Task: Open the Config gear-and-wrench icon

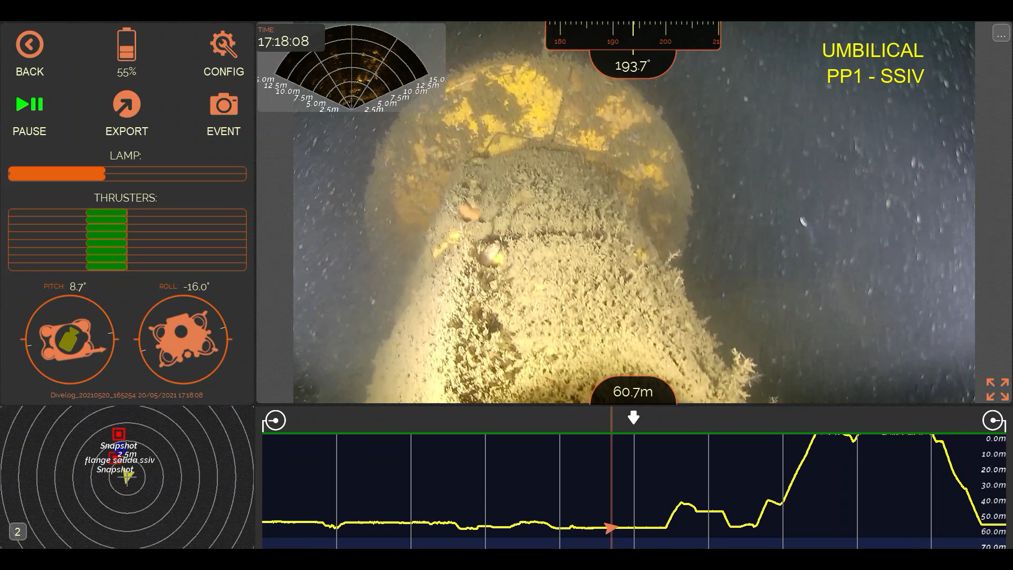Action: click(223, 45)
